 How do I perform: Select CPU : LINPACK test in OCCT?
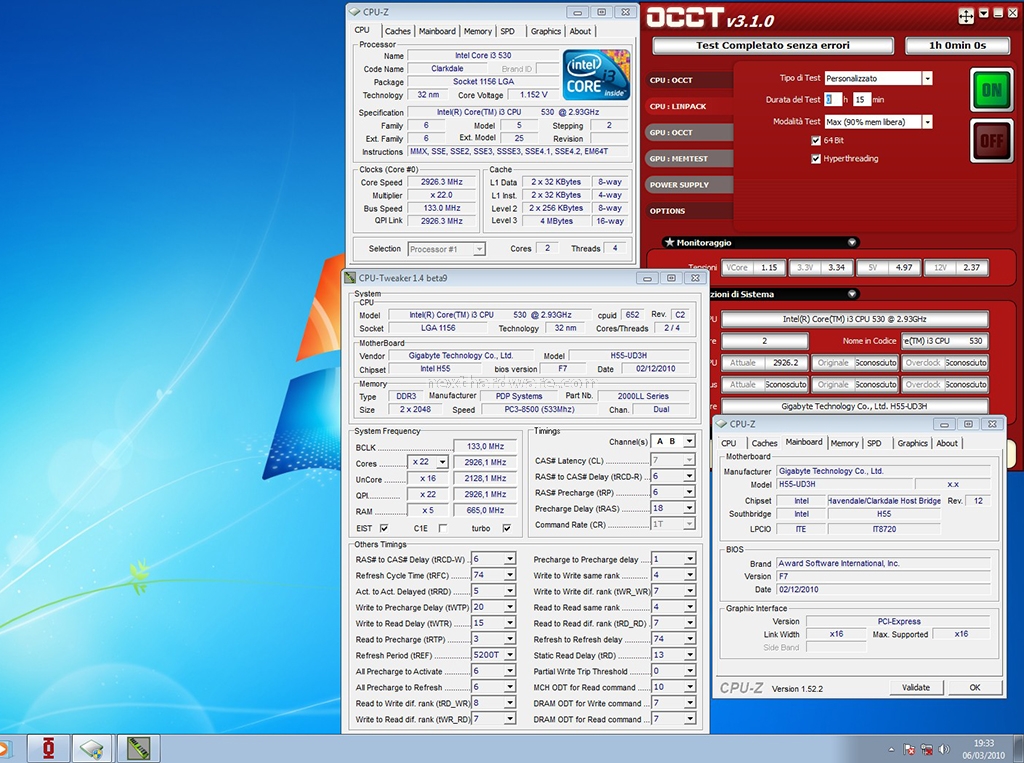point(691,106)
